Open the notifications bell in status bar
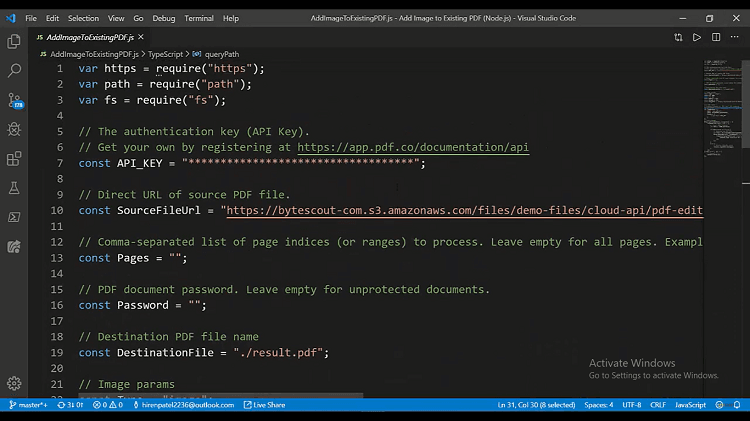750x421 pixels. coord(737,405)
